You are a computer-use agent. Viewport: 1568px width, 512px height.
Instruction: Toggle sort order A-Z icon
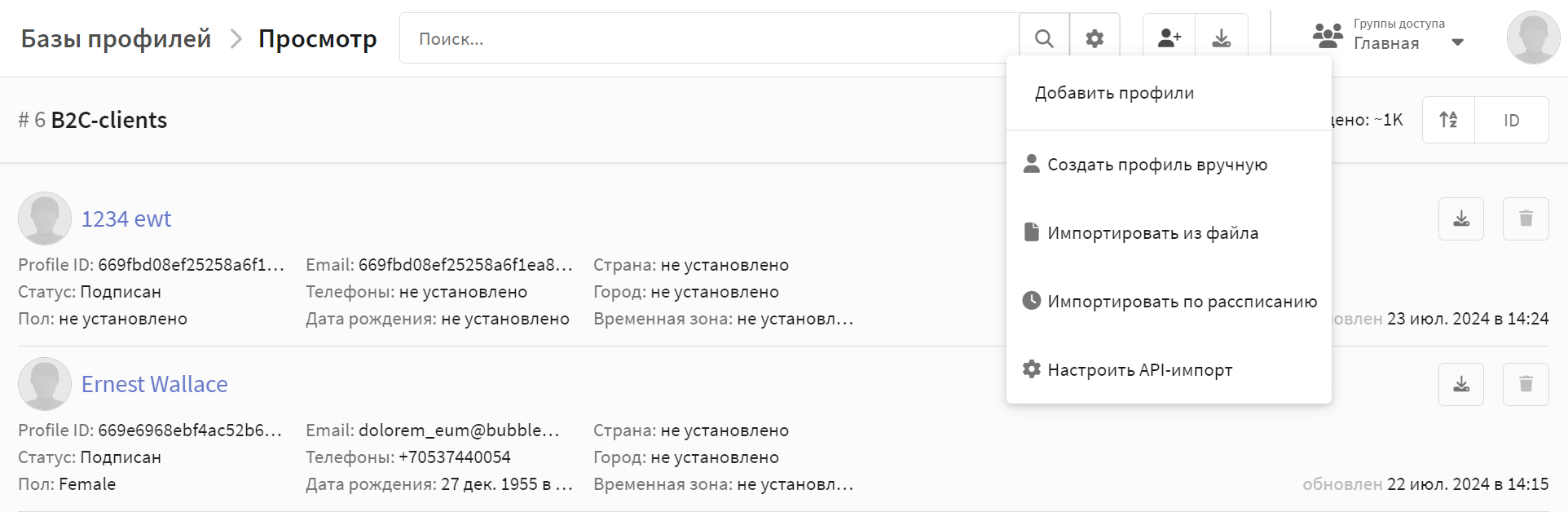click(1448, 120)
